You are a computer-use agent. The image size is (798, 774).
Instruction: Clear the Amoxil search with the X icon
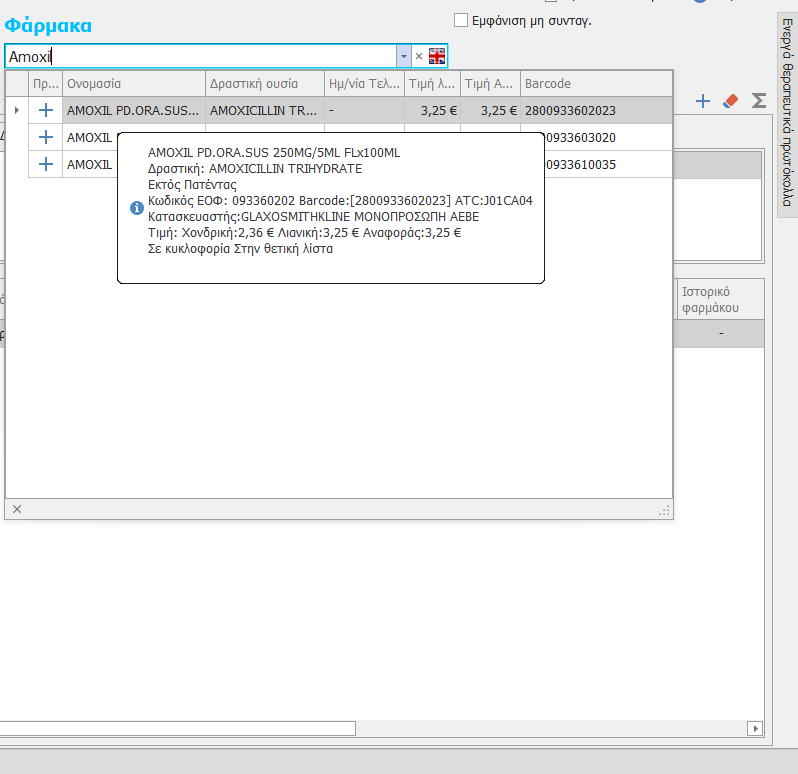pyautogui.click(x=419, y=56)
